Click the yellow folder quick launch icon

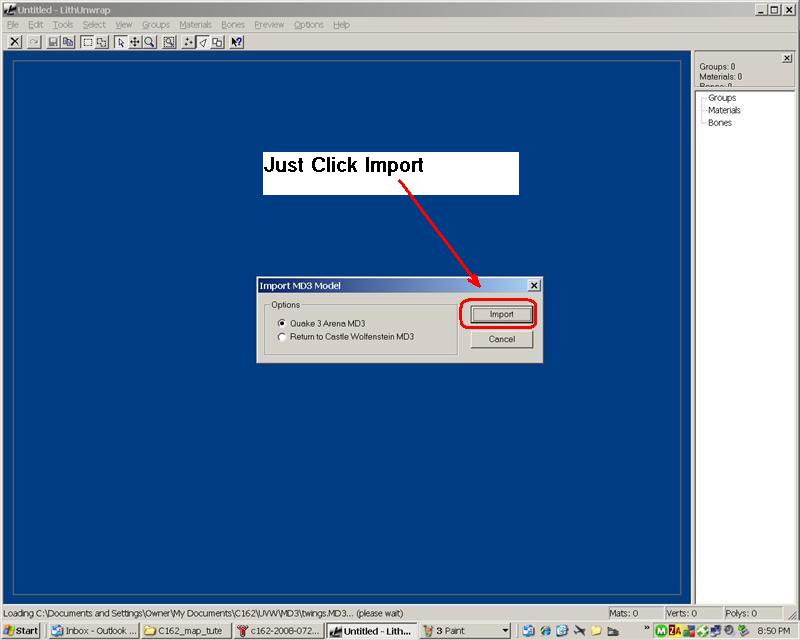point(596,631)
